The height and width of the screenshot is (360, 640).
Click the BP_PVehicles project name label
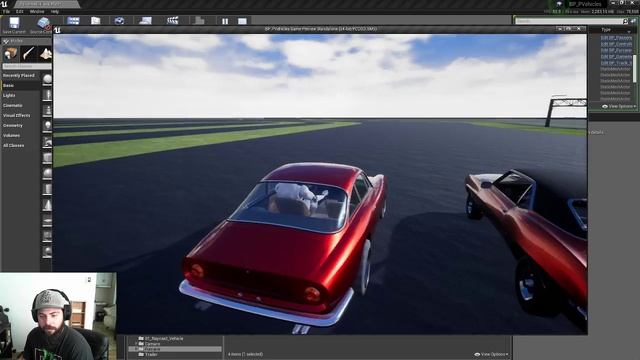(585, 4)
